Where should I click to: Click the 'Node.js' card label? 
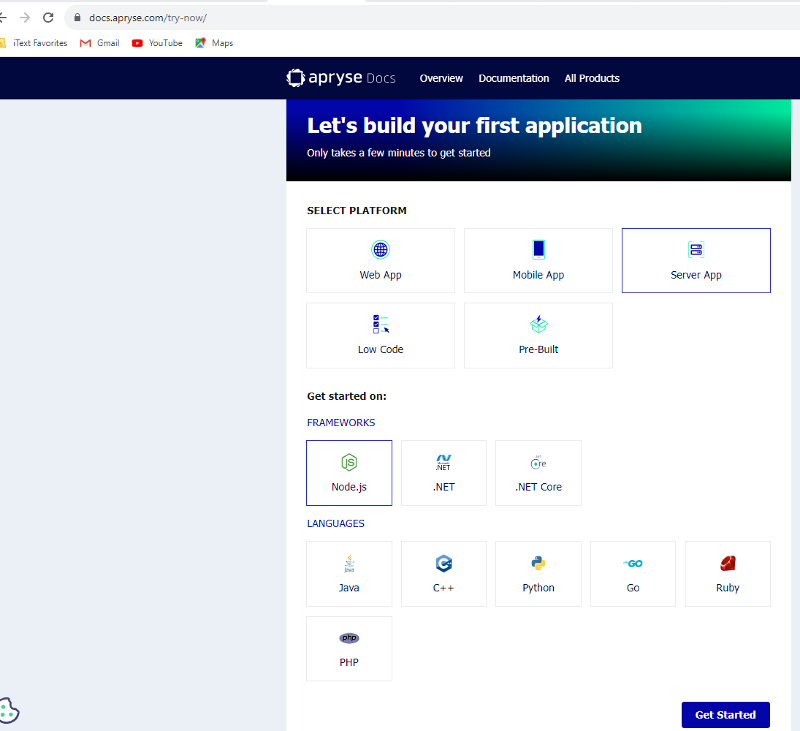(349, 487)
